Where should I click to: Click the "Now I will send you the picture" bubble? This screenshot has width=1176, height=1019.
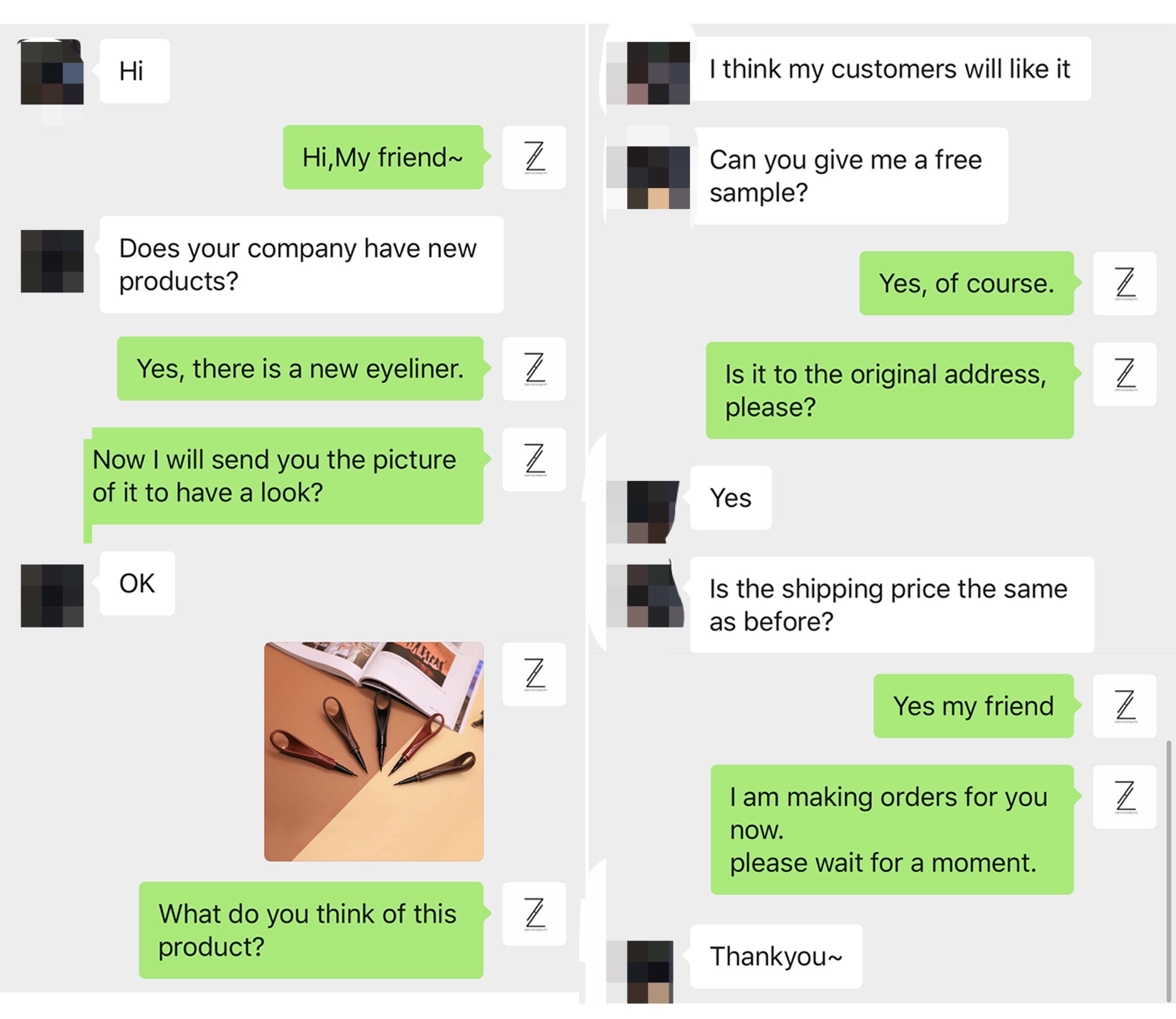(283, 476)
